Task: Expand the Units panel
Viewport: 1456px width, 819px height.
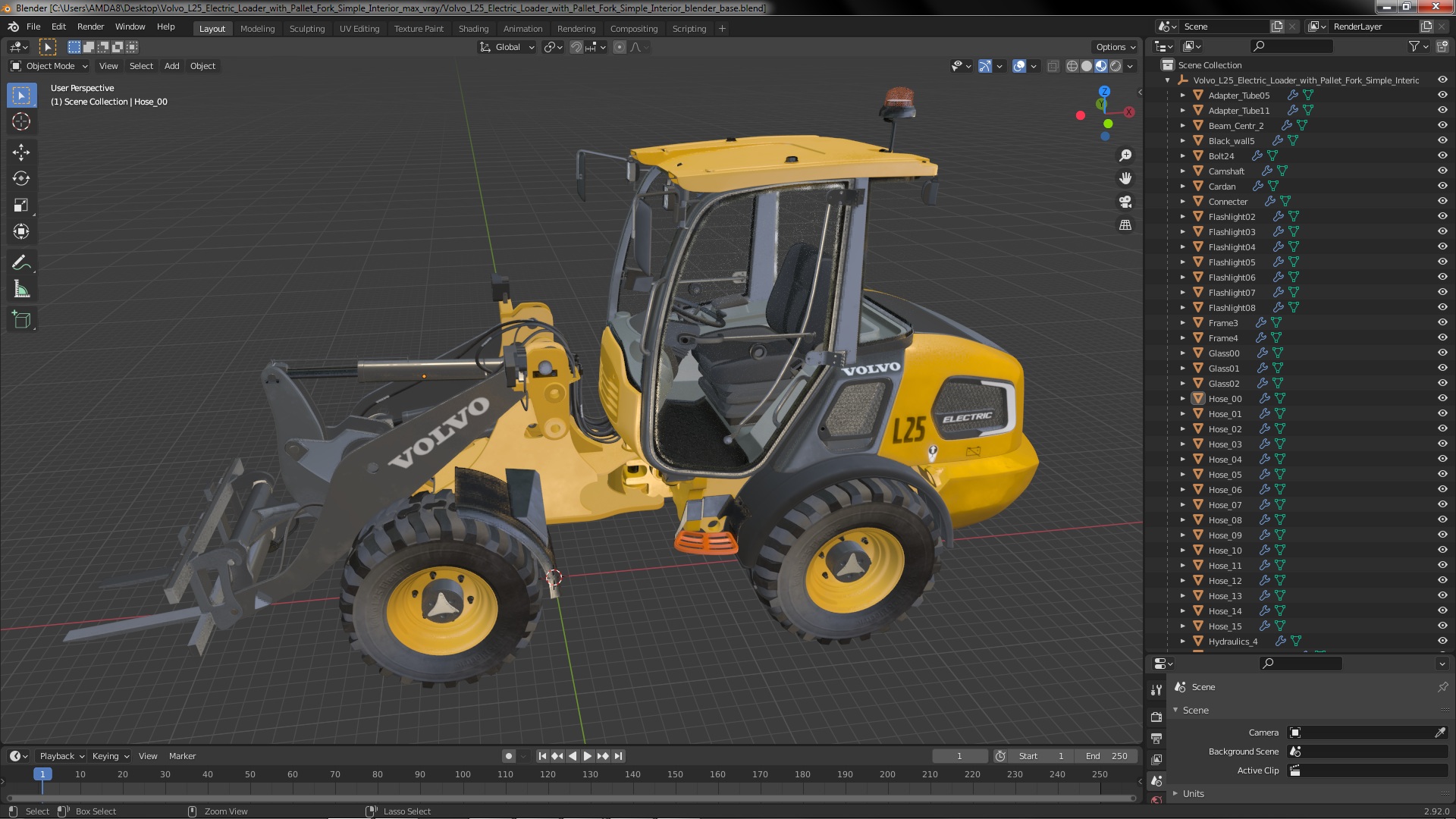Action: tap(1175, 794)
